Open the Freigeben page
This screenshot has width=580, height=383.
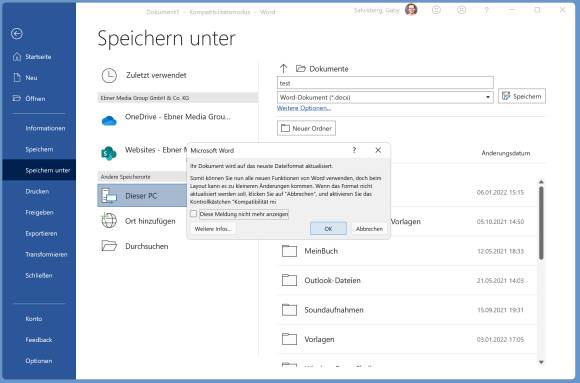(x=39, y=212)
